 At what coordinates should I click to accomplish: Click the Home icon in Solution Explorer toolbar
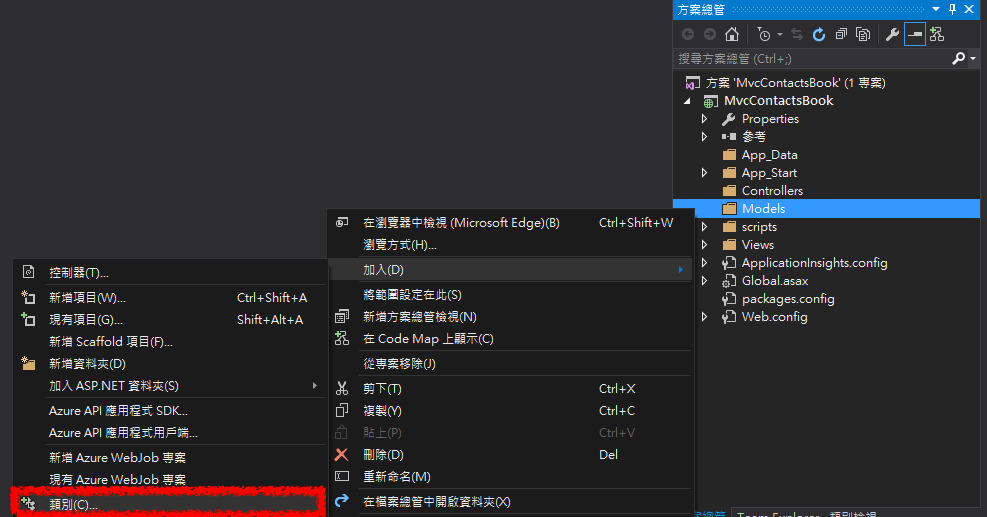pyautogui.click(x=732, y=35)
